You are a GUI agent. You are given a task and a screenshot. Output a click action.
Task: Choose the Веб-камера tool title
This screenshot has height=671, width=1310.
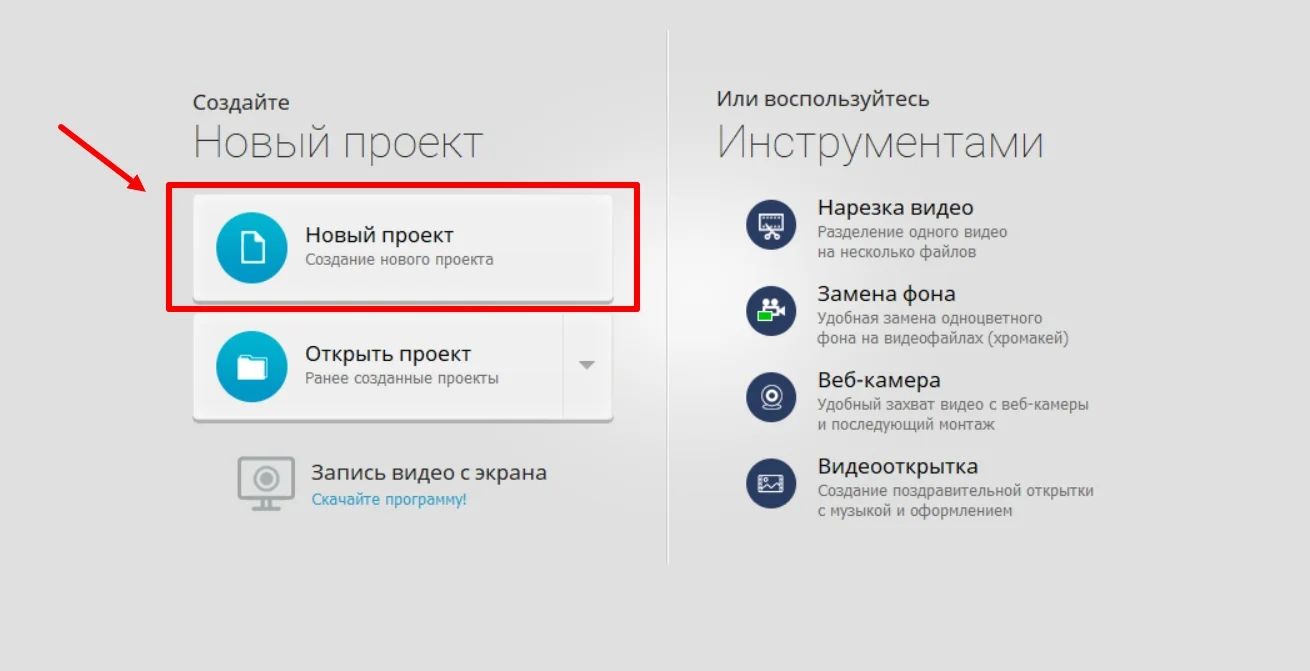[878, 381]
